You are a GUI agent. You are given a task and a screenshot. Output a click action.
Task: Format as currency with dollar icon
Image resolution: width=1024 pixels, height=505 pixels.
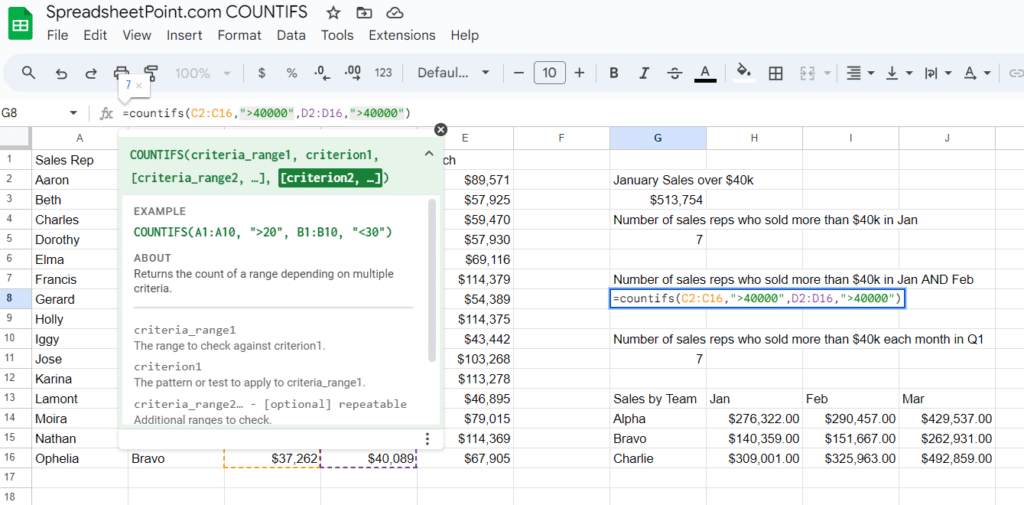(261, 73)
